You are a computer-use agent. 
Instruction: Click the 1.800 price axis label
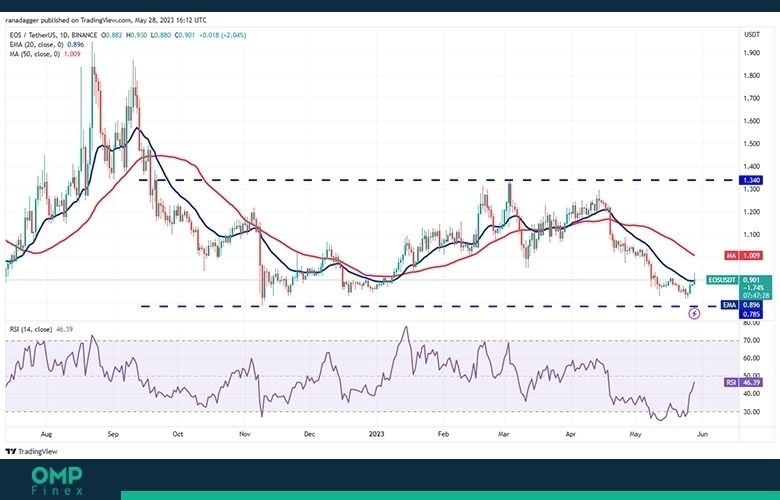click(751, 76)
